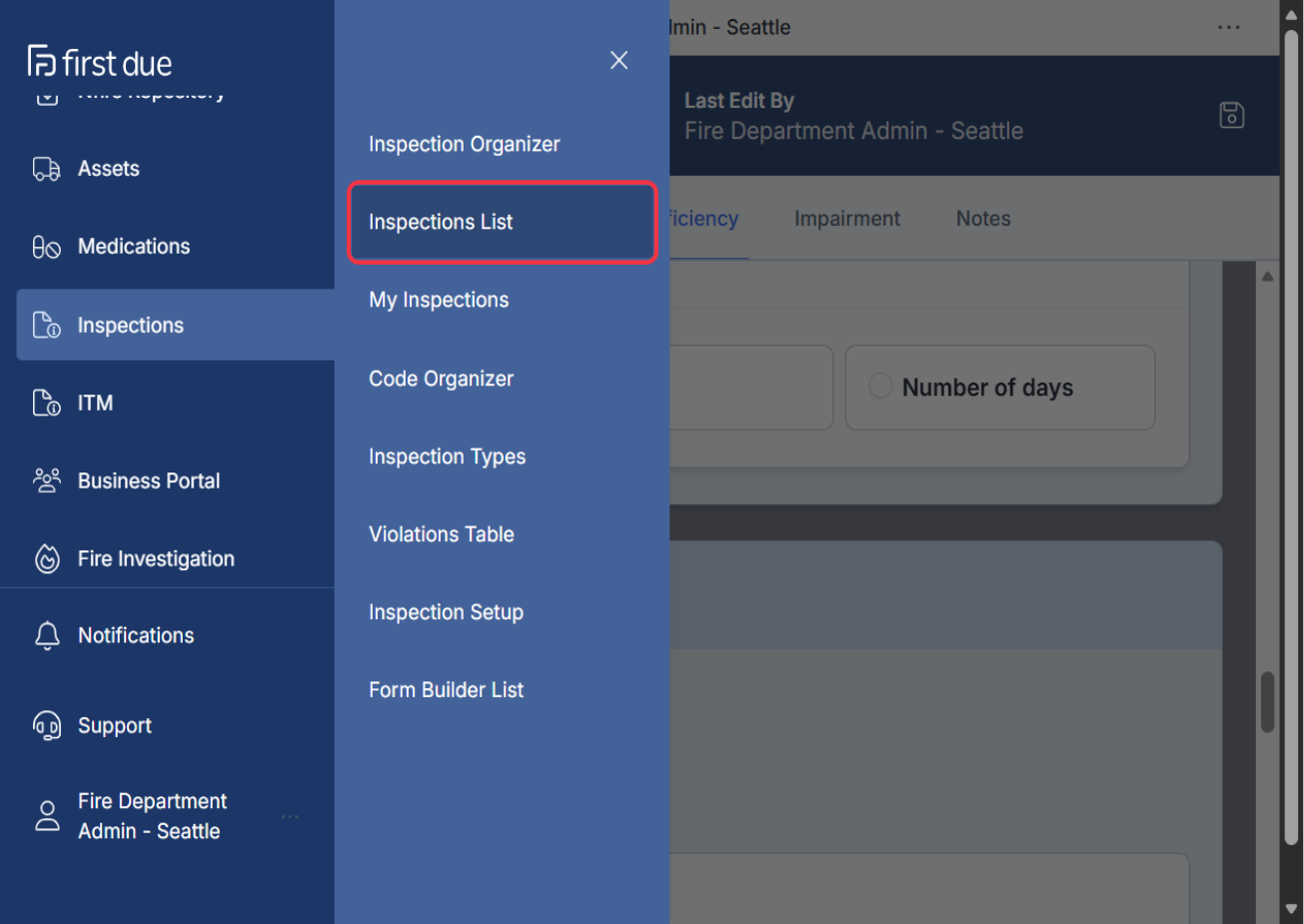Viewport: 1304px width, 924px height.
Task: Go to Form Builder List
Action: [x=446, y=689]
